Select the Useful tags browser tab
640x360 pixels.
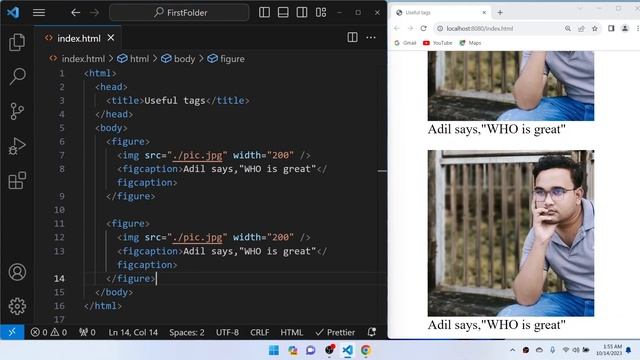[x=441, y=13]
